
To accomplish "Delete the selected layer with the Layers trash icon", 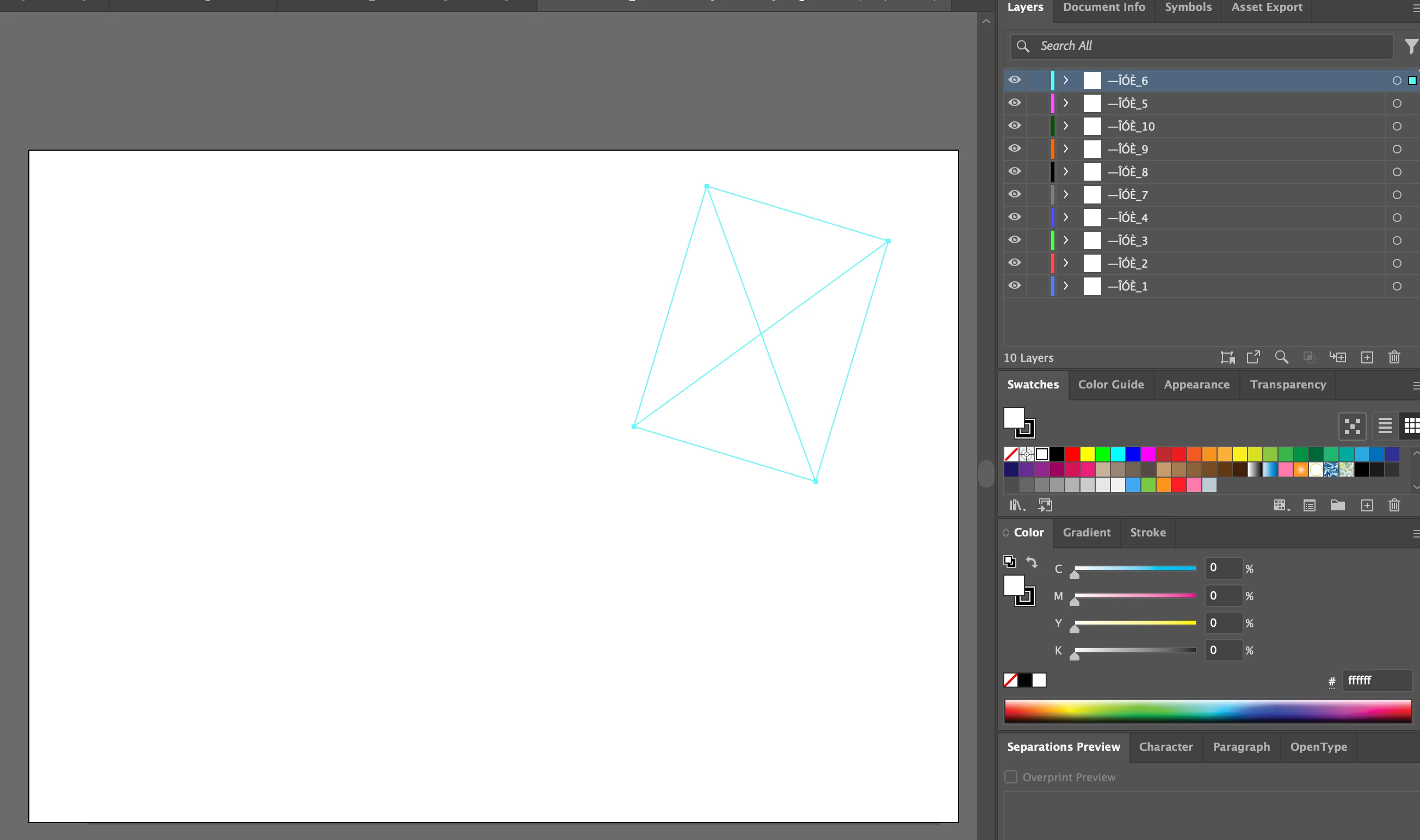I will click(1394, 357).
